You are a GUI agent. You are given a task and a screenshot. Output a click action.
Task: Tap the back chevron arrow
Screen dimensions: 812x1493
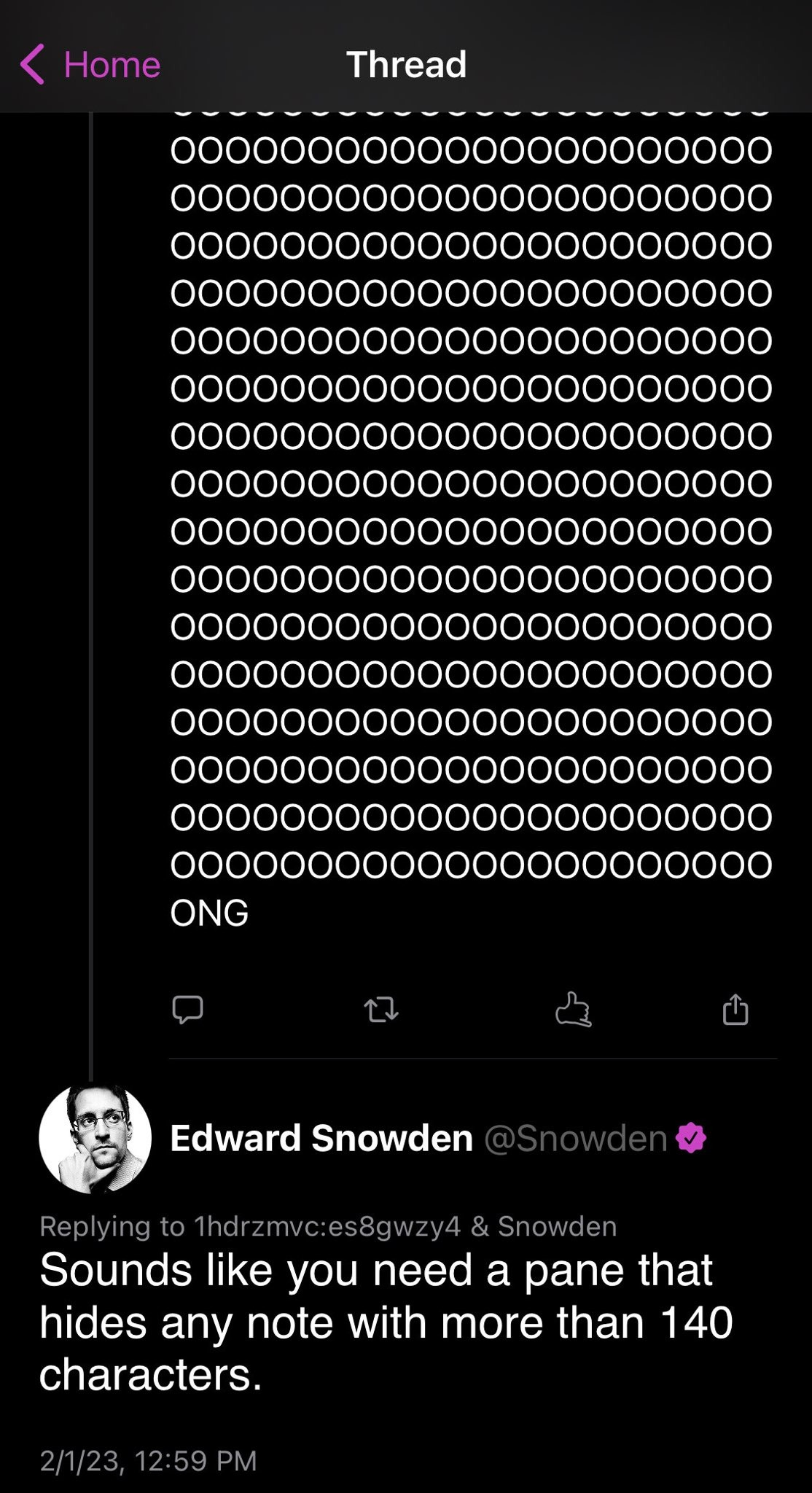click(32, 64)
